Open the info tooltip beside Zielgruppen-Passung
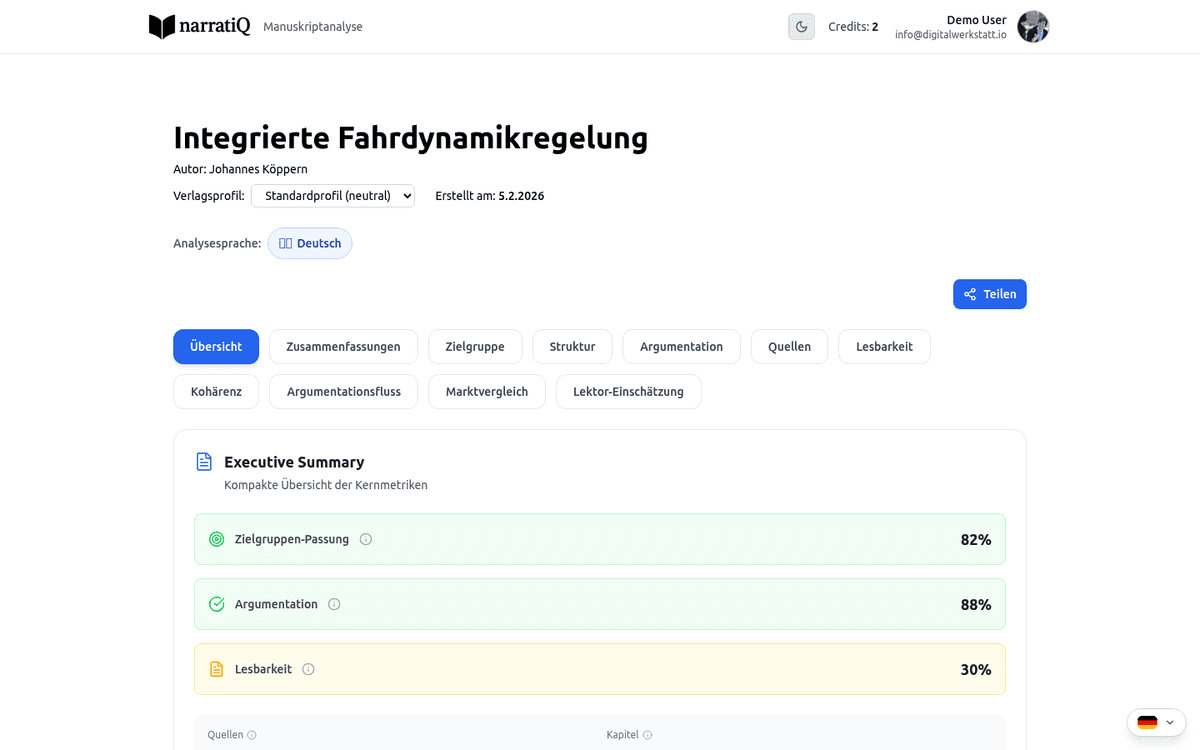1200x750 pixels. click(x=366, y=539)
